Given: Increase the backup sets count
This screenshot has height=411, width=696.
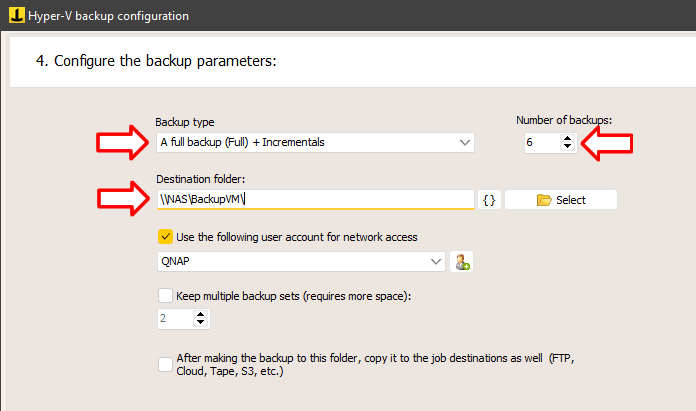Looking at the screenshot, I should [x=201, y=314].
